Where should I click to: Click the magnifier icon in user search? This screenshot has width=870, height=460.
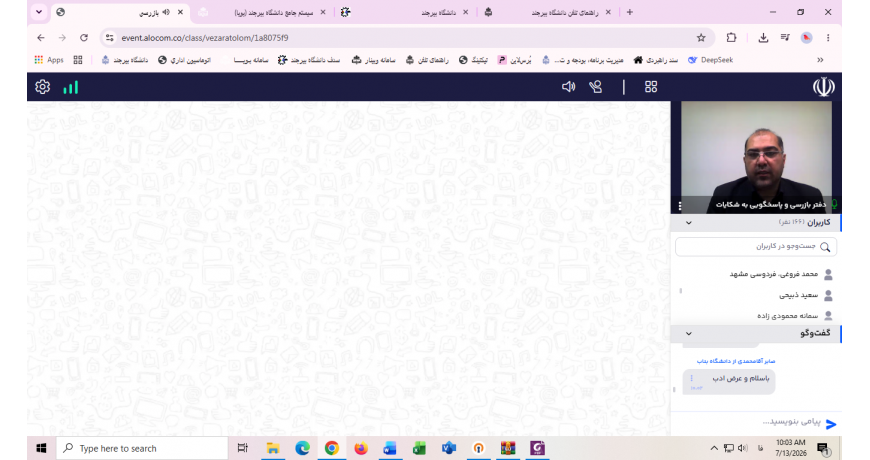click(x=825, y=247)
